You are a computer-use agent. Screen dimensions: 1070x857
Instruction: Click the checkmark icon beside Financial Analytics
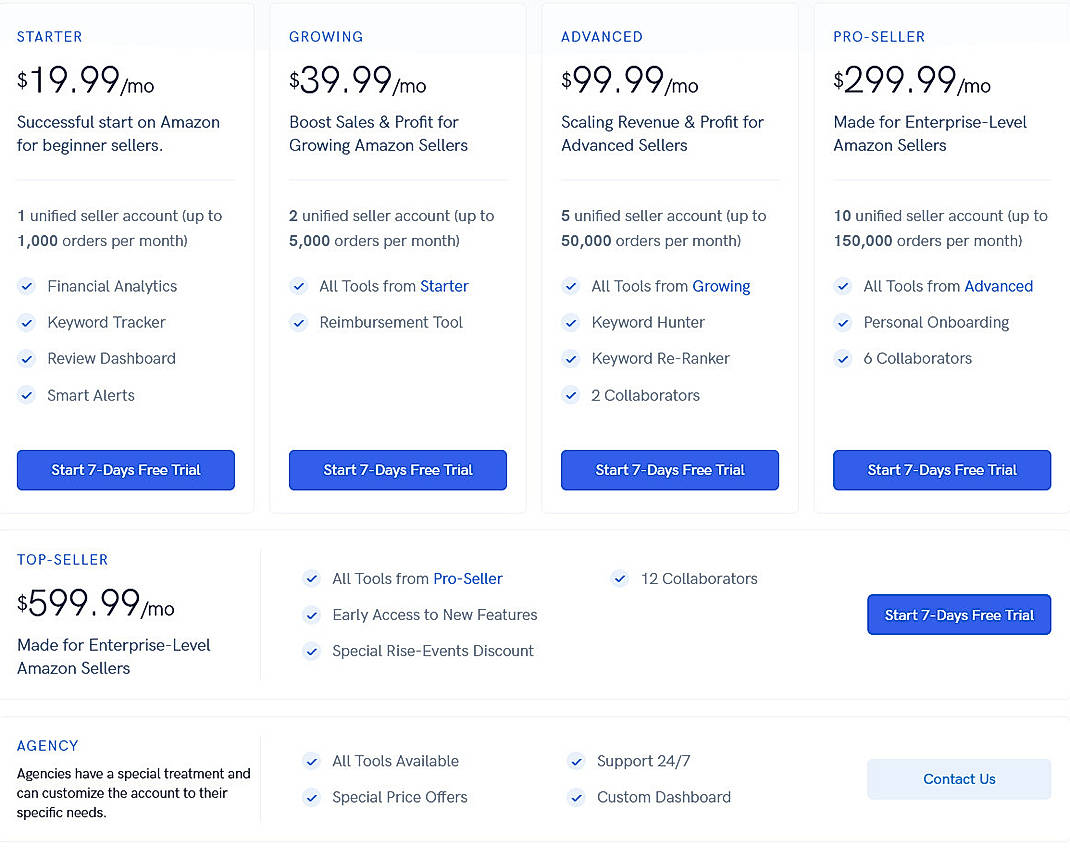[27, 286]
